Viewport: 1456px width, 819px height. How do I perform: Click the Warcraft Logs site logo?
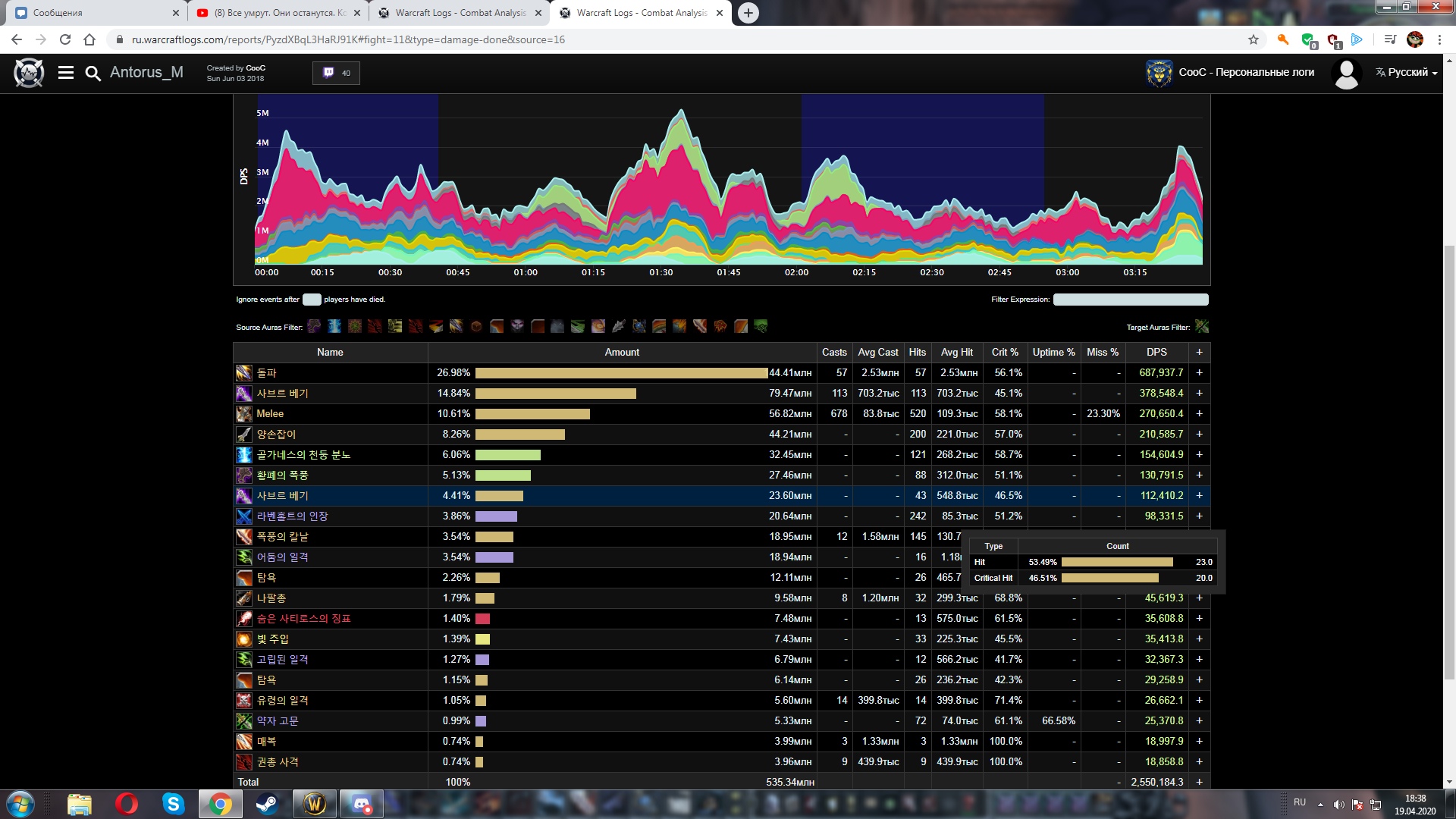tap(29, 73)
